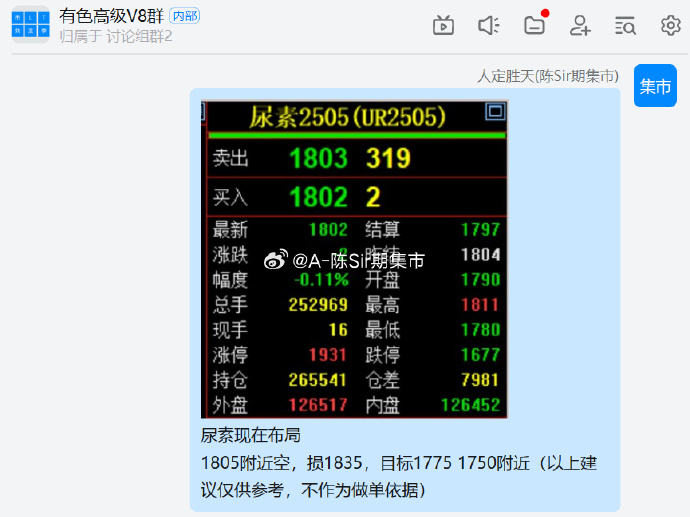Click total volume 252969
This screenshot has height=517, width=690.
[318, 304]
